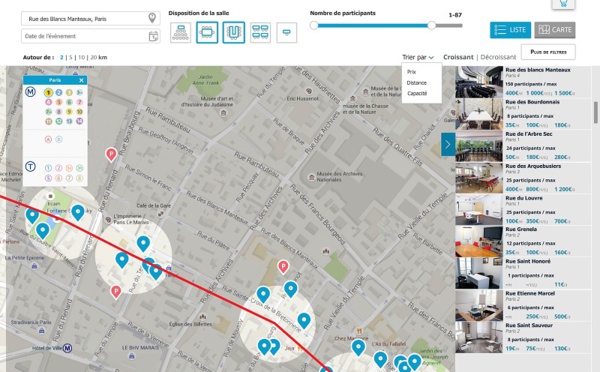Toggle metro line 9 in Paris panel
The height and width of the screenshot is (372, 600).
pos(69,112)
